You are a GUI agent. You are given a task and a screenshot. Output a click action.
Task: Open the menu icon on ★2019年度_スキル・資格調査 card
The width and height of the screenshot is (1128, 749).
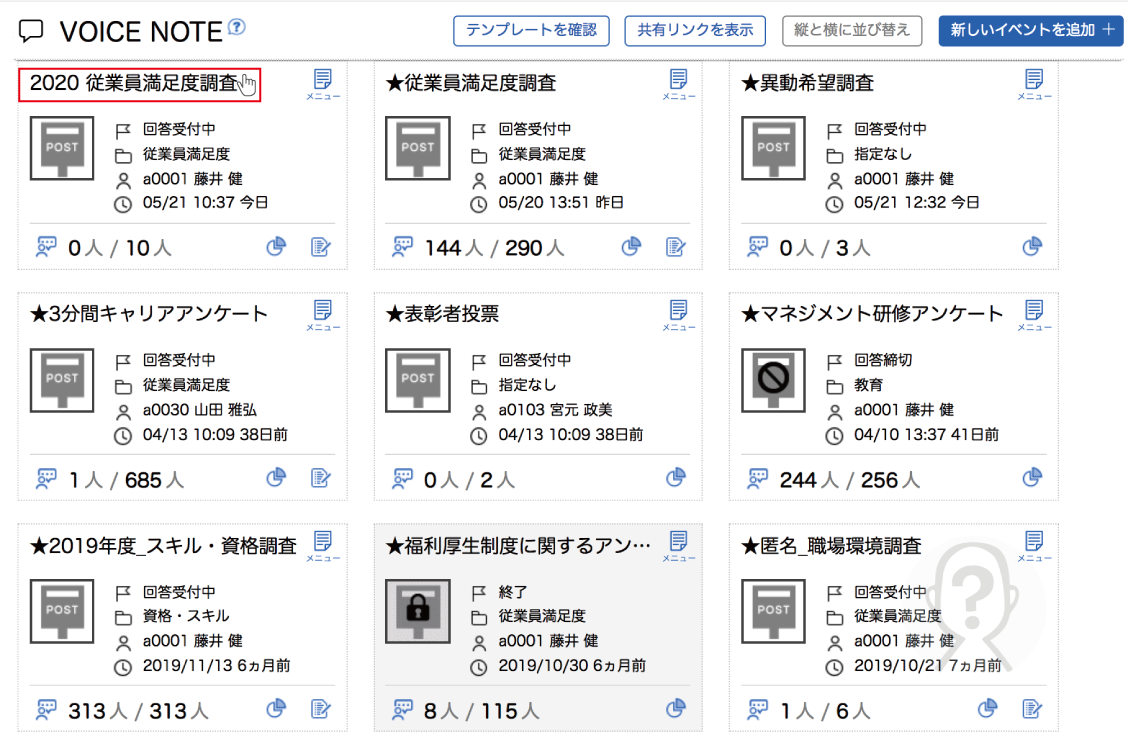pos(322,546)
